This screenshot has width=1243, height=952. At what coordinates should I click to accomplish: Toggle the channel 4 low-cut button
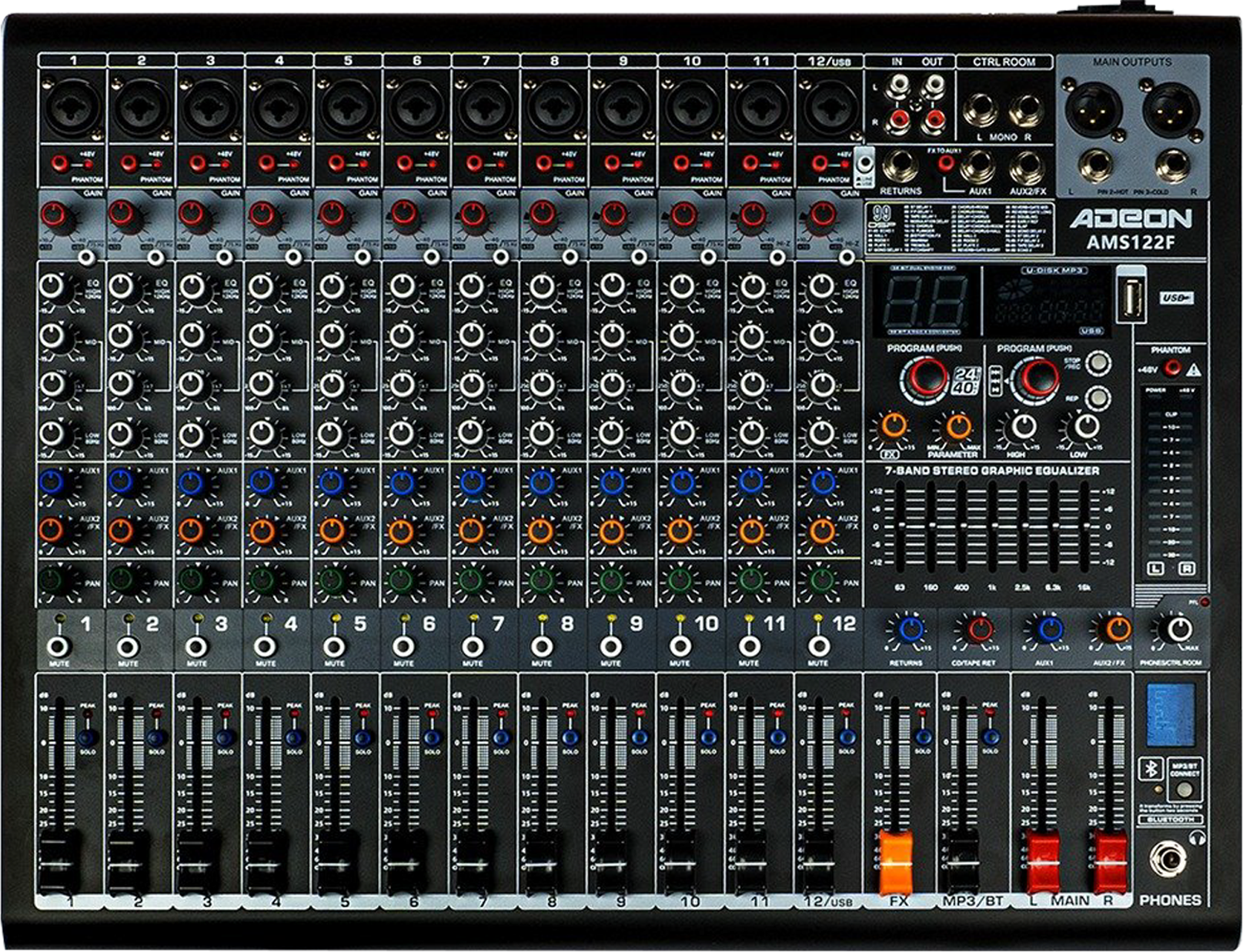pyautogui.click(x=293, y=256)
